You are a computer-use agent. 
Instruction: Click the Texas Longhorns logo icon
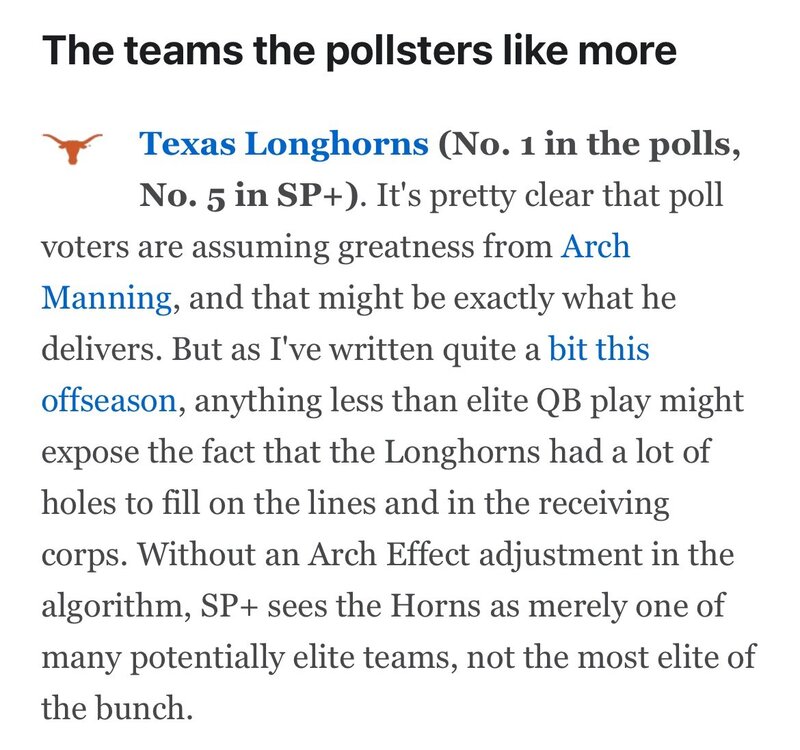tap(74, 148)
